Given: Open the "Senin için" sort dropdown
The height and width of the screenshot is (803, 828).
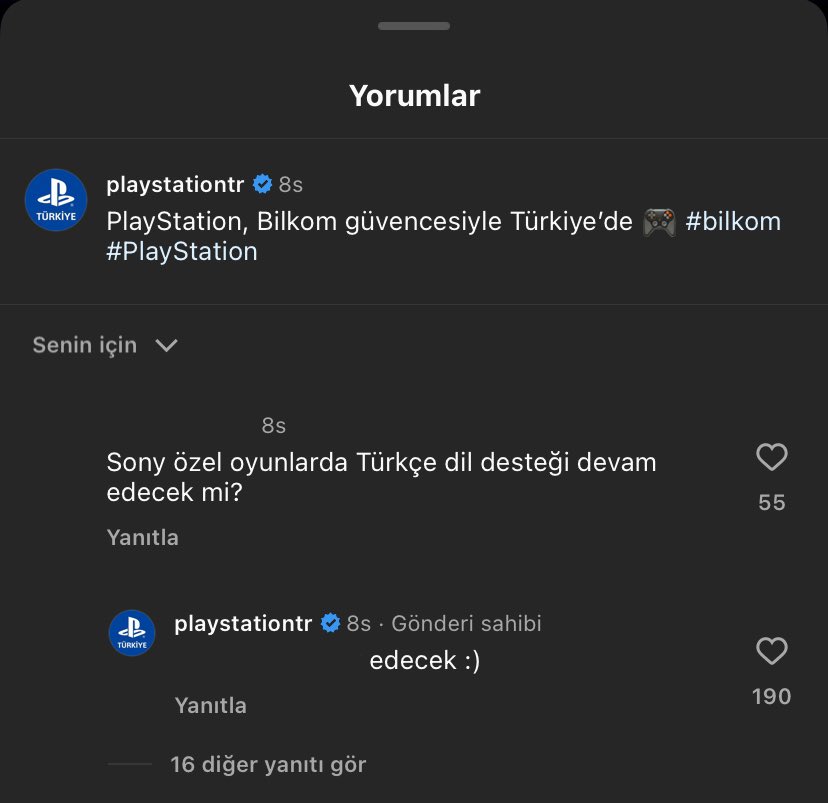Looking at the screenshot, I should (105, 345).
